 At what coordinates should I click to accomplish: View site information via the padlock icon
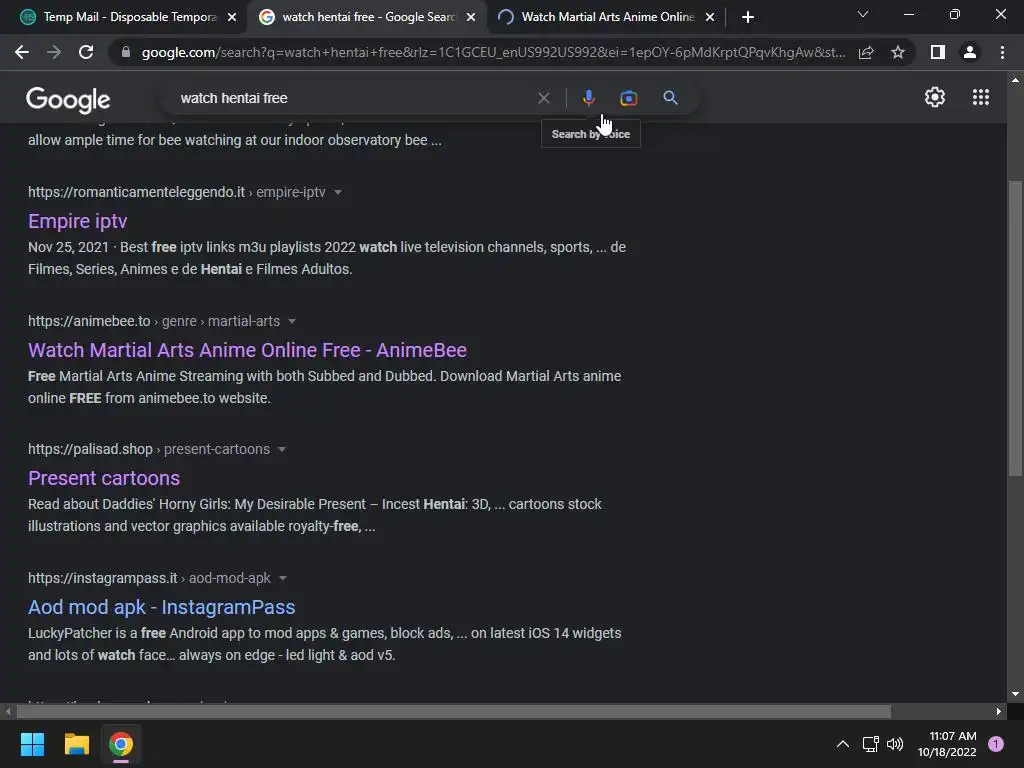(126, 52)
